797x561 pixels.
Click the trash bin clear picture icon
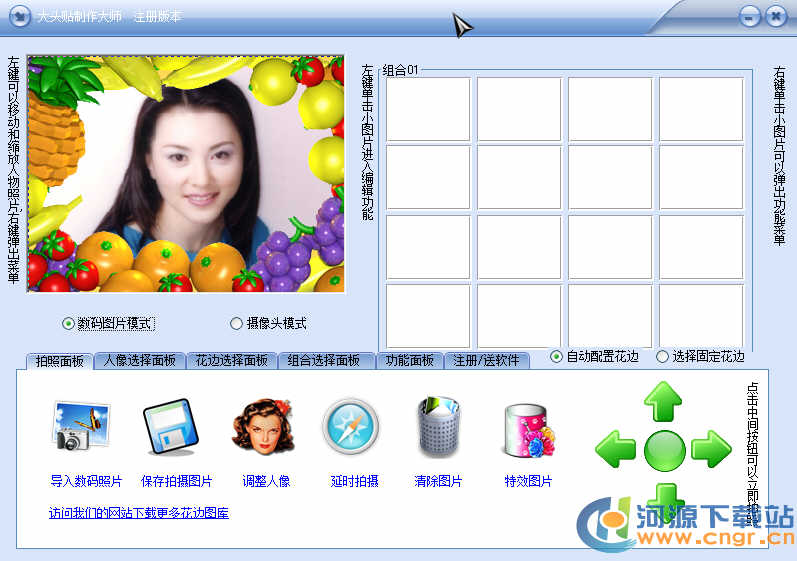click(439, 426)
